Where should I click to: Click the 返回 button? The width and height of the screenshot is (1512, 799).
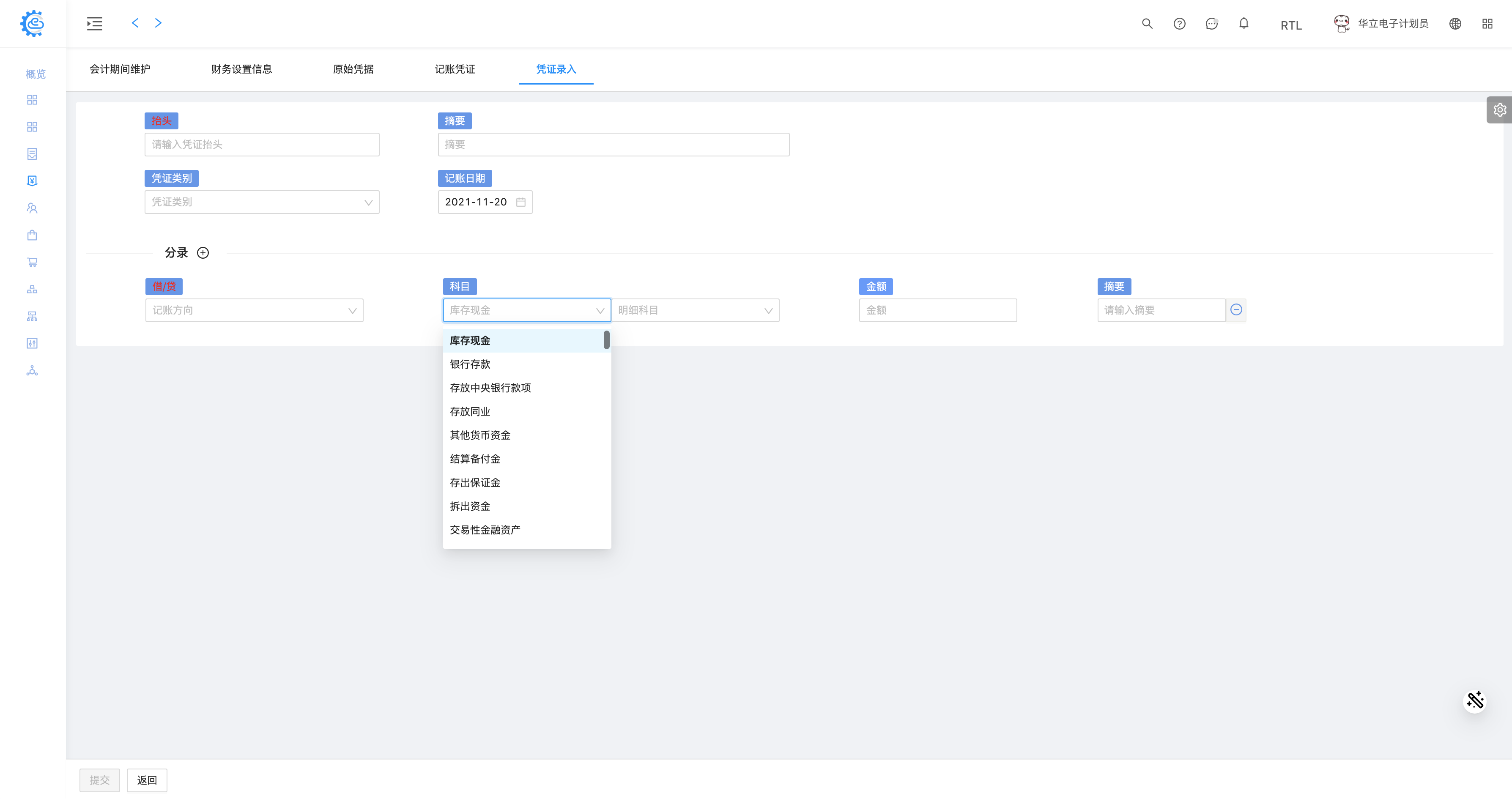point(147,780)
